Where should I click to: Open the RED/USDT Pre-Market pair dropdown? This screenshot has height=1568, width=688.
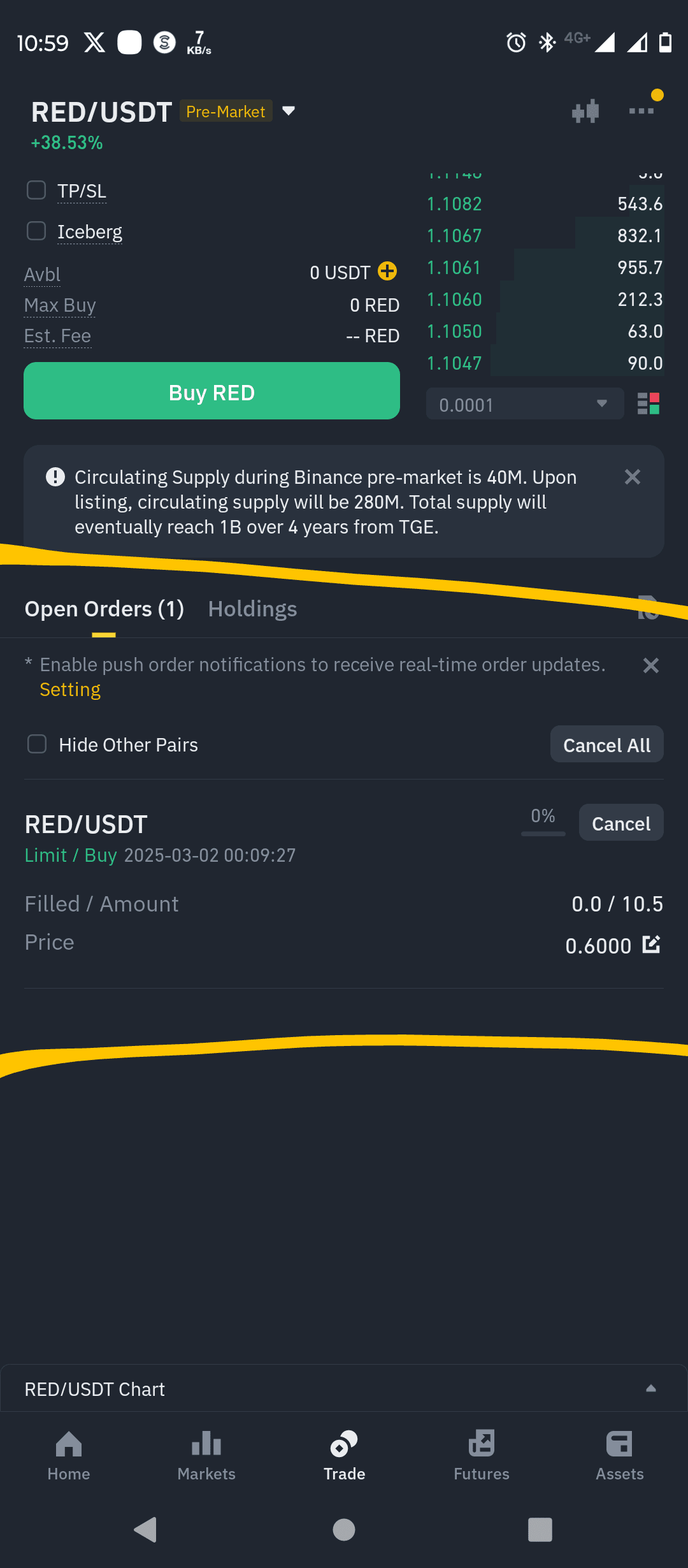pyautogui.click(x=289, y=112)
